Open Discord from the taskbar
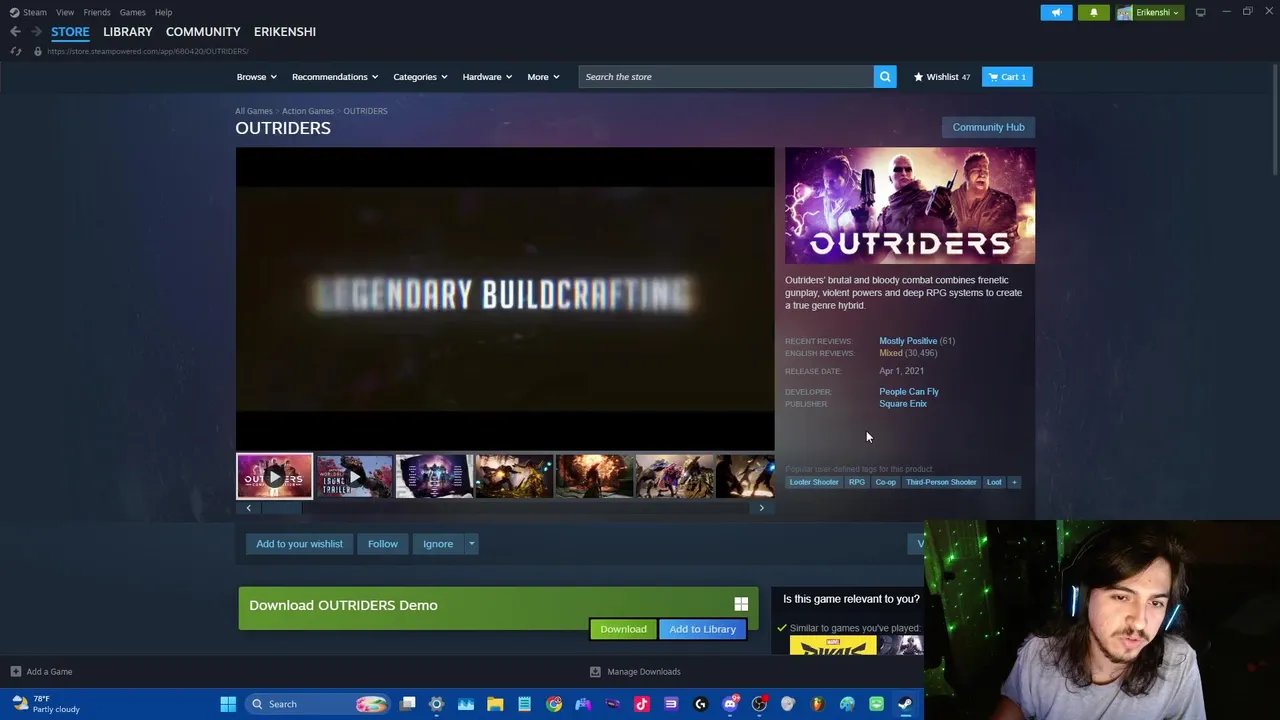The image size is (1280, 720). [730, 704]
